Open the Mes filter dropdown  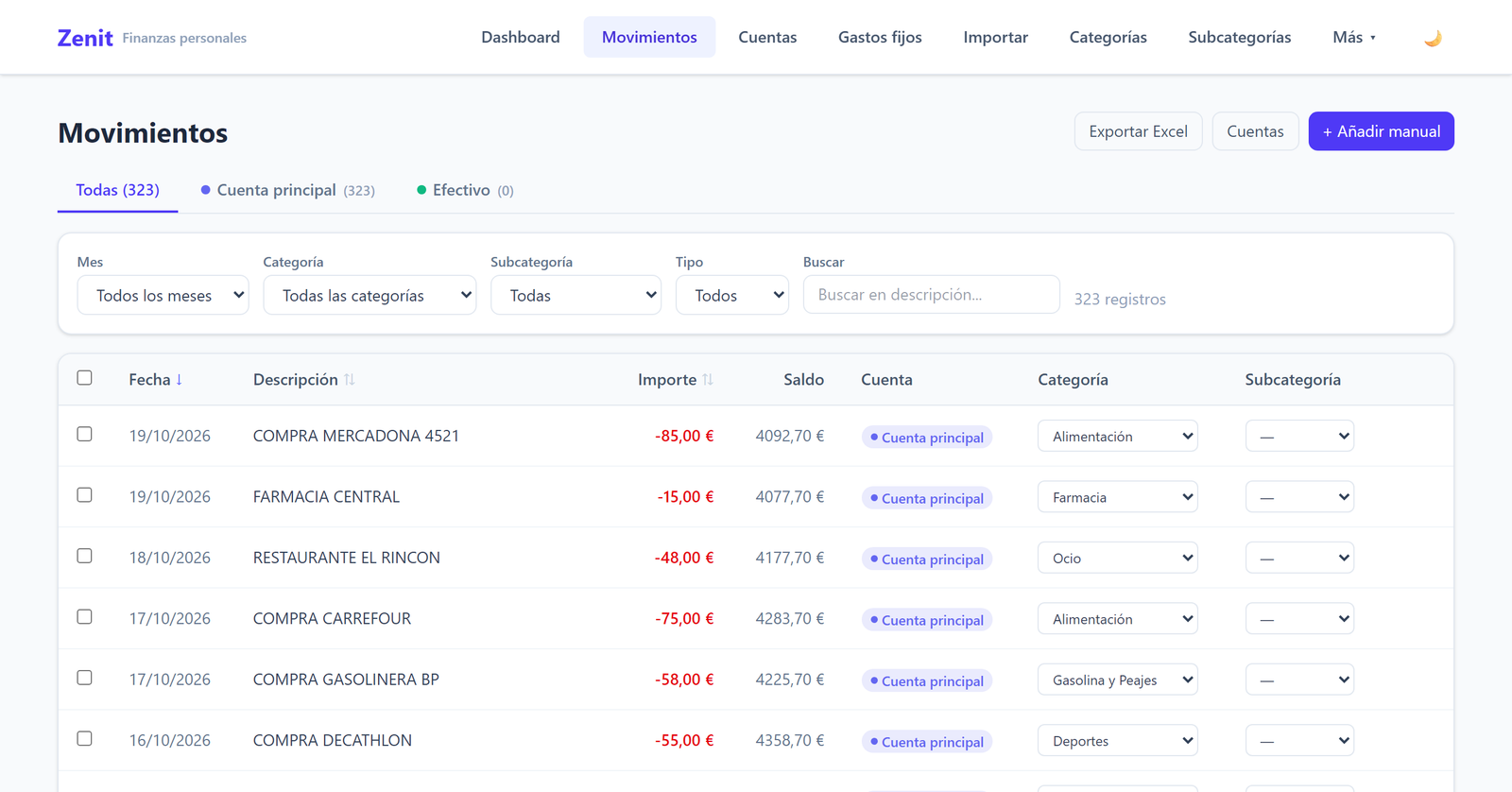click(163, 295)
